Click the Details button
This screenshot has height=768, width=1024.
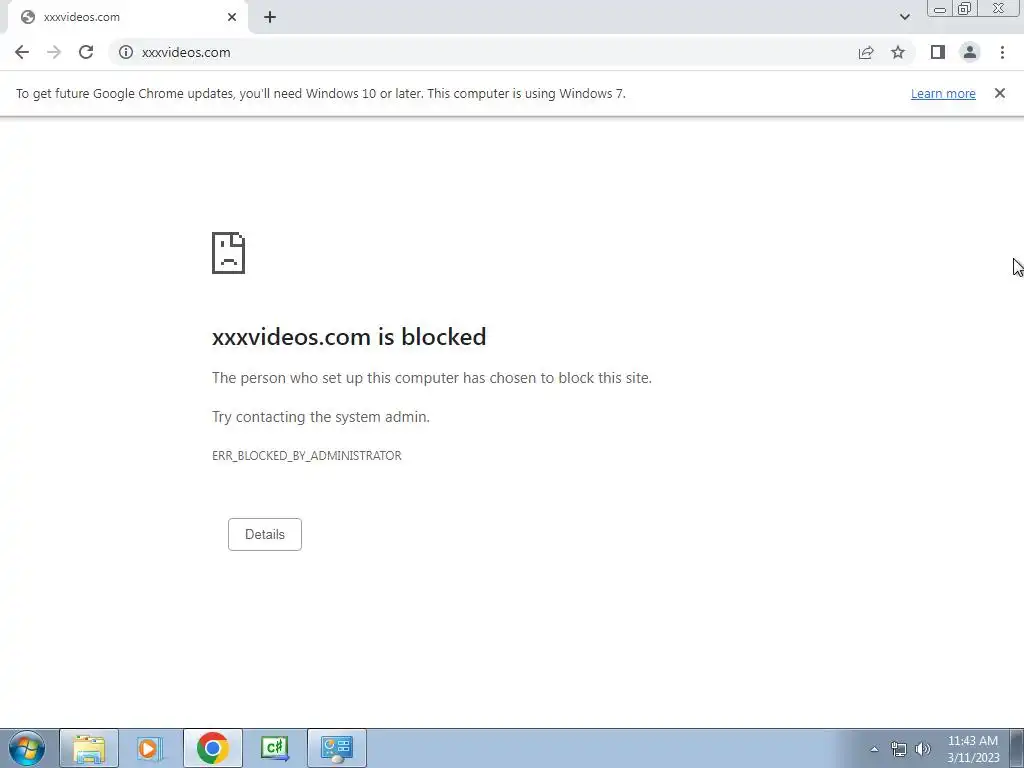point(264,534)
